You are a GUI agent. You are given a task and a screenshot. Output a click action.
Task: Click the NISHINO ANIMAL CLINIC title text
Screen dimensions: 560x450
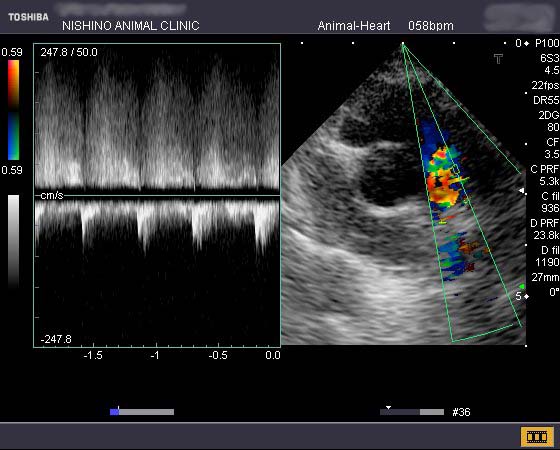pyautogui.click(x=131, y=26)
